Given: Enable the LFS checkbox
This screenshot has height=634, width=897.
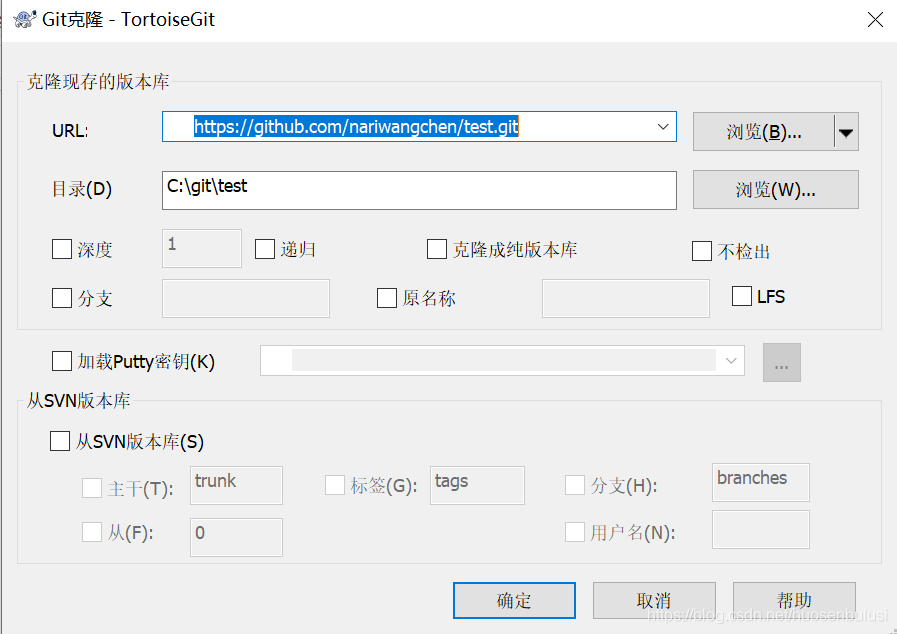Looking at the screenshot, I should point(742,296).
